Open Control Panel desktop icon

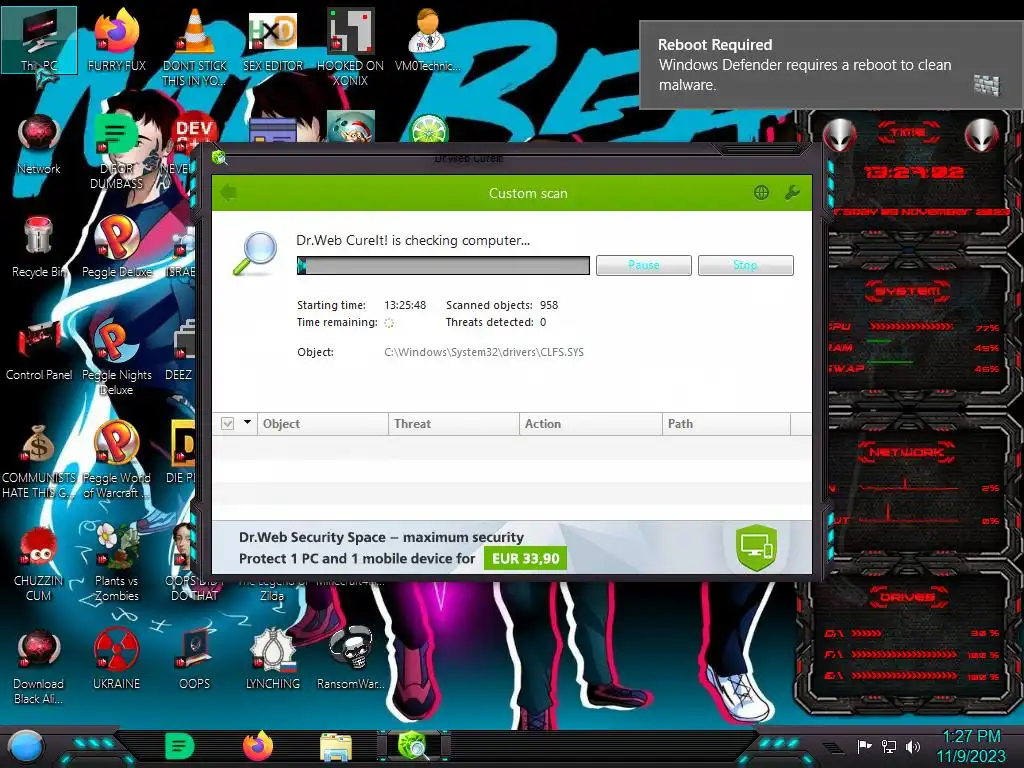click(x=39, y=351)
